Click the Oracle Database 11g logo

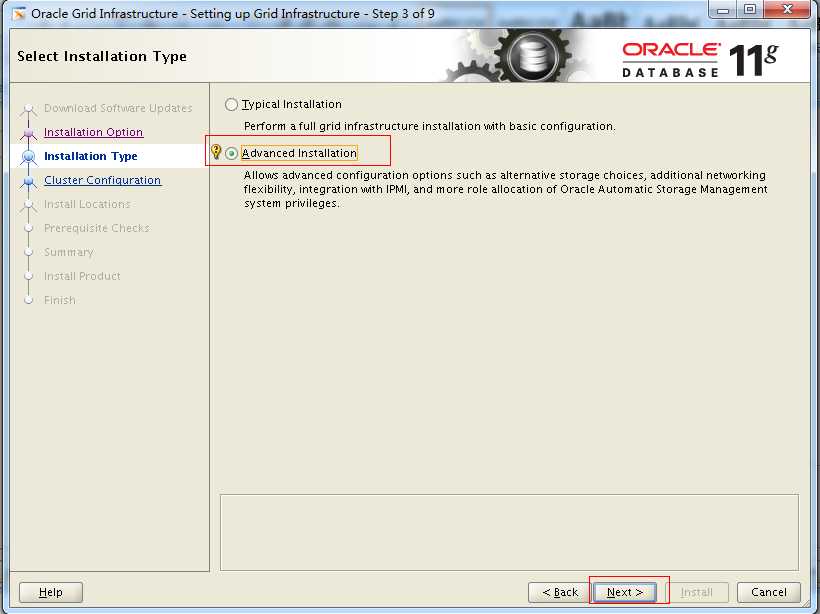(700, 60)
